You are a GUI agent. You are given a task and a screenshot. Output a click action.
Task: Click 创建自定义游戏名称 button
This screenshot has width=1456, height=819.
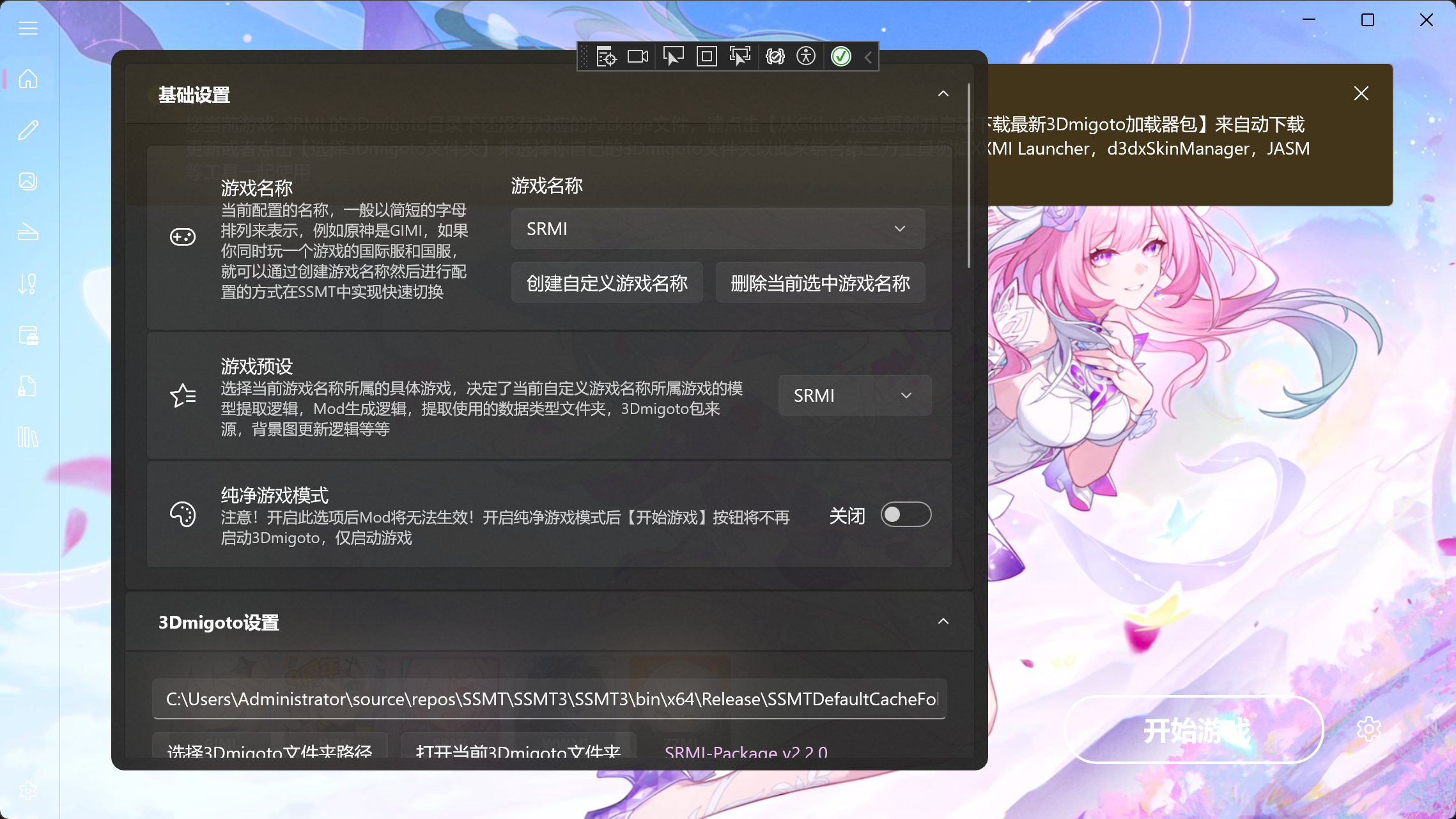(x=607, y=282)
